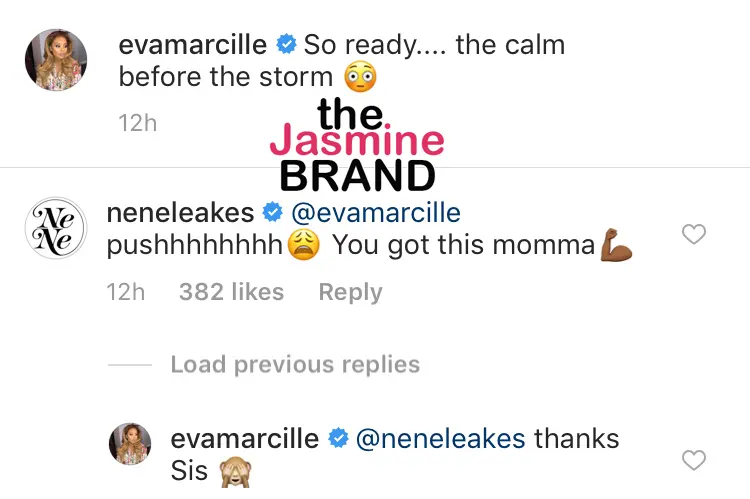Reply to the neneleakes comment
The image size is (750, 499).
(x=350, y=292)
